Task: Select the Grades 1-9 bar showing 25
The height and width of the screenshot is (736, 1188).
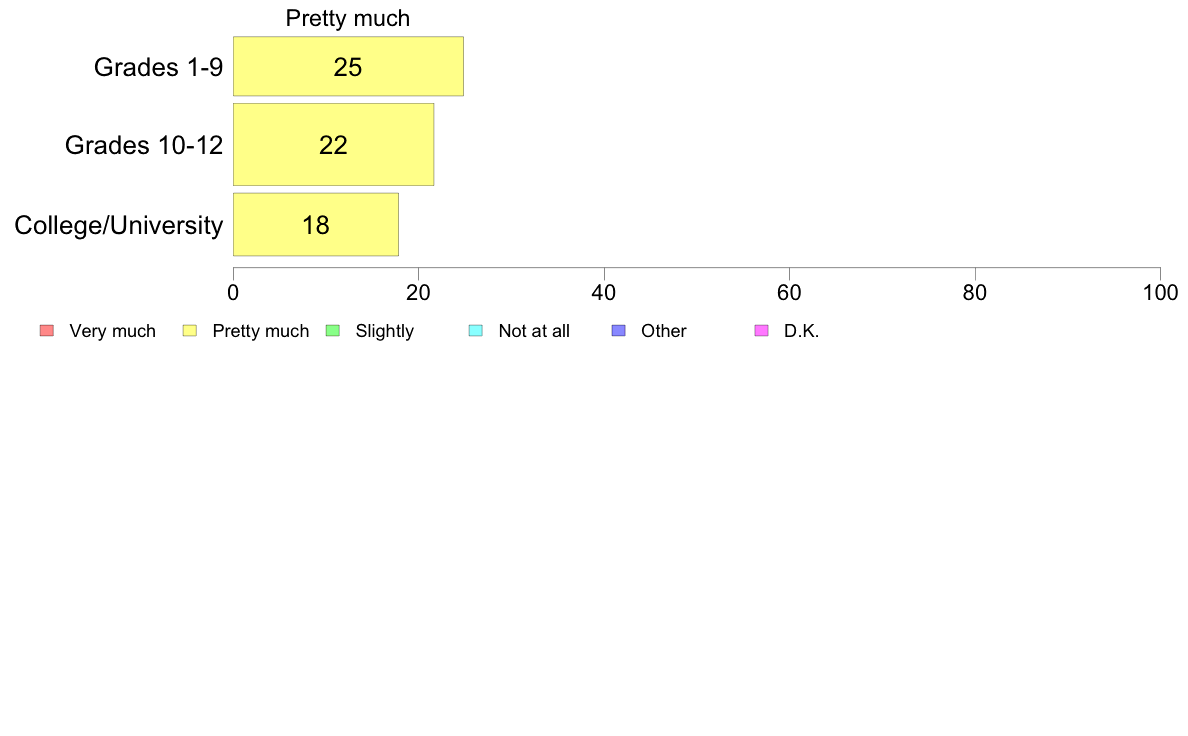Action: click(349, 67)
